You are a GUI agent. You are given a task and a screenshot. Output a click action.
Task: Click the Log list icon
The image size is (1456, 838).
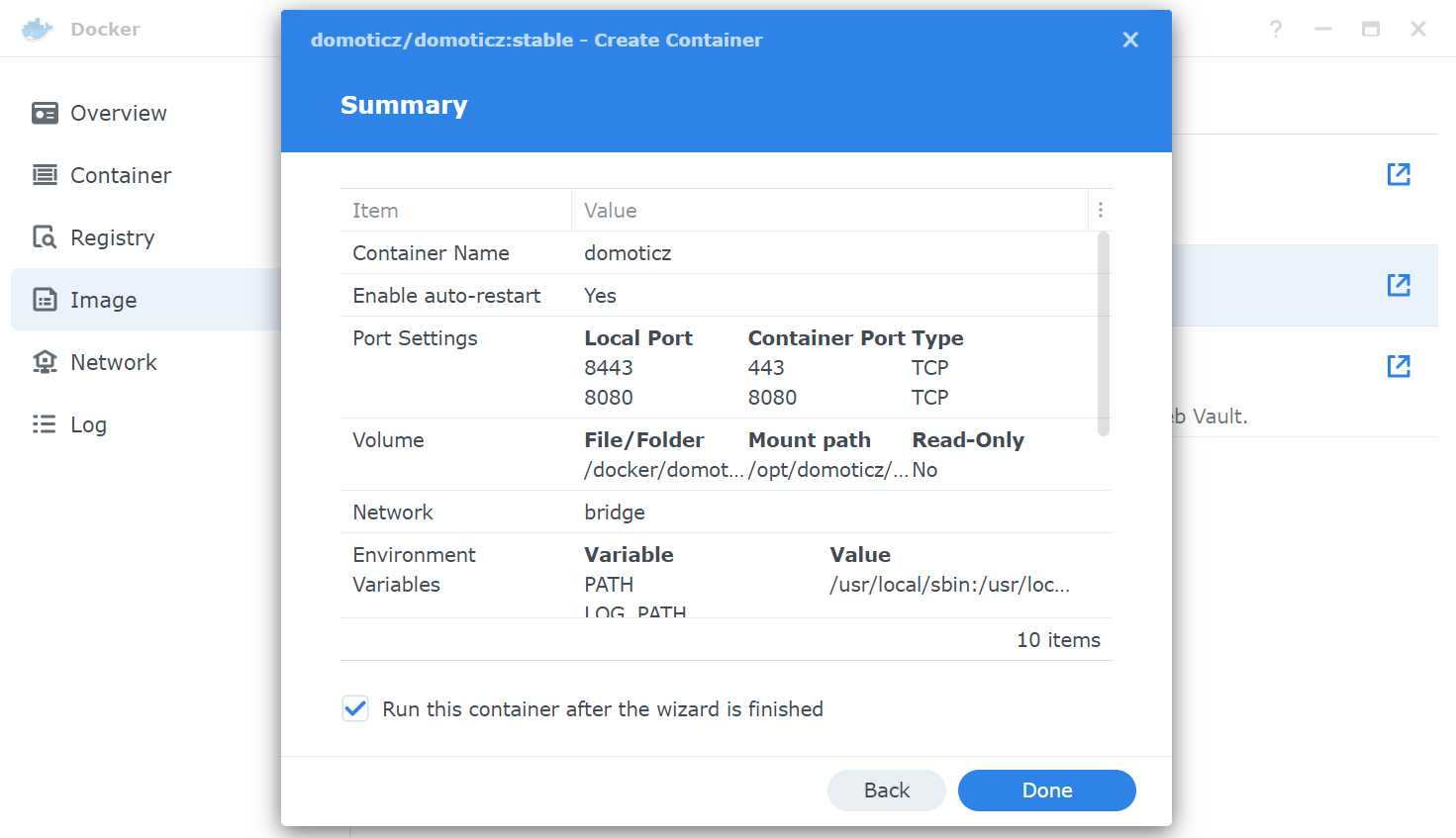point(45,424)
